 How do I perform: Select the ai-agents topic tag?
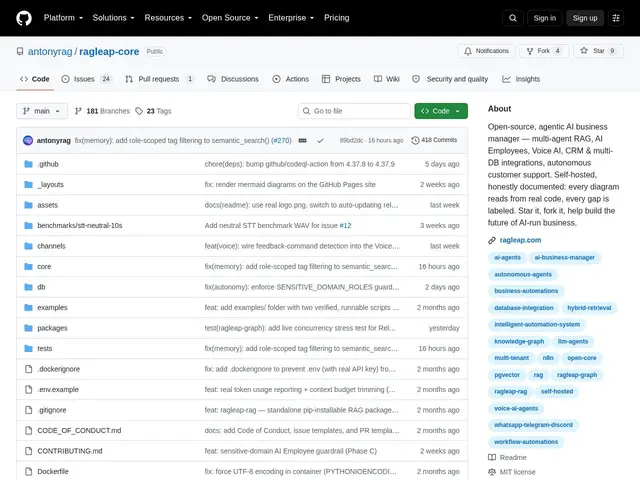click(x=507, y=258)
